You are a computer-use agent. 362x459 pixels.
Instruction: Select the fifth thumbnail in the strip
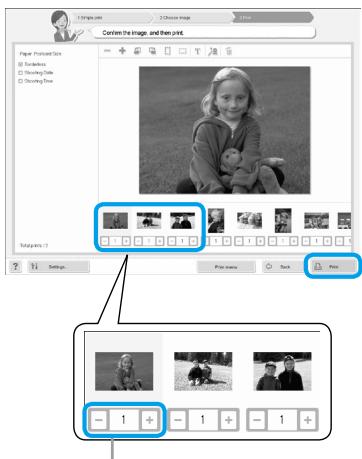tap(249, 221)
